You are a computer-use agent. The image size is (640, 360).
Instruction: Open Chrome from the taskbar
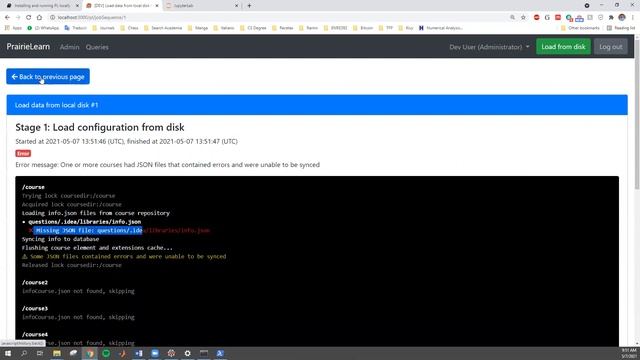(x=90, y=353)
